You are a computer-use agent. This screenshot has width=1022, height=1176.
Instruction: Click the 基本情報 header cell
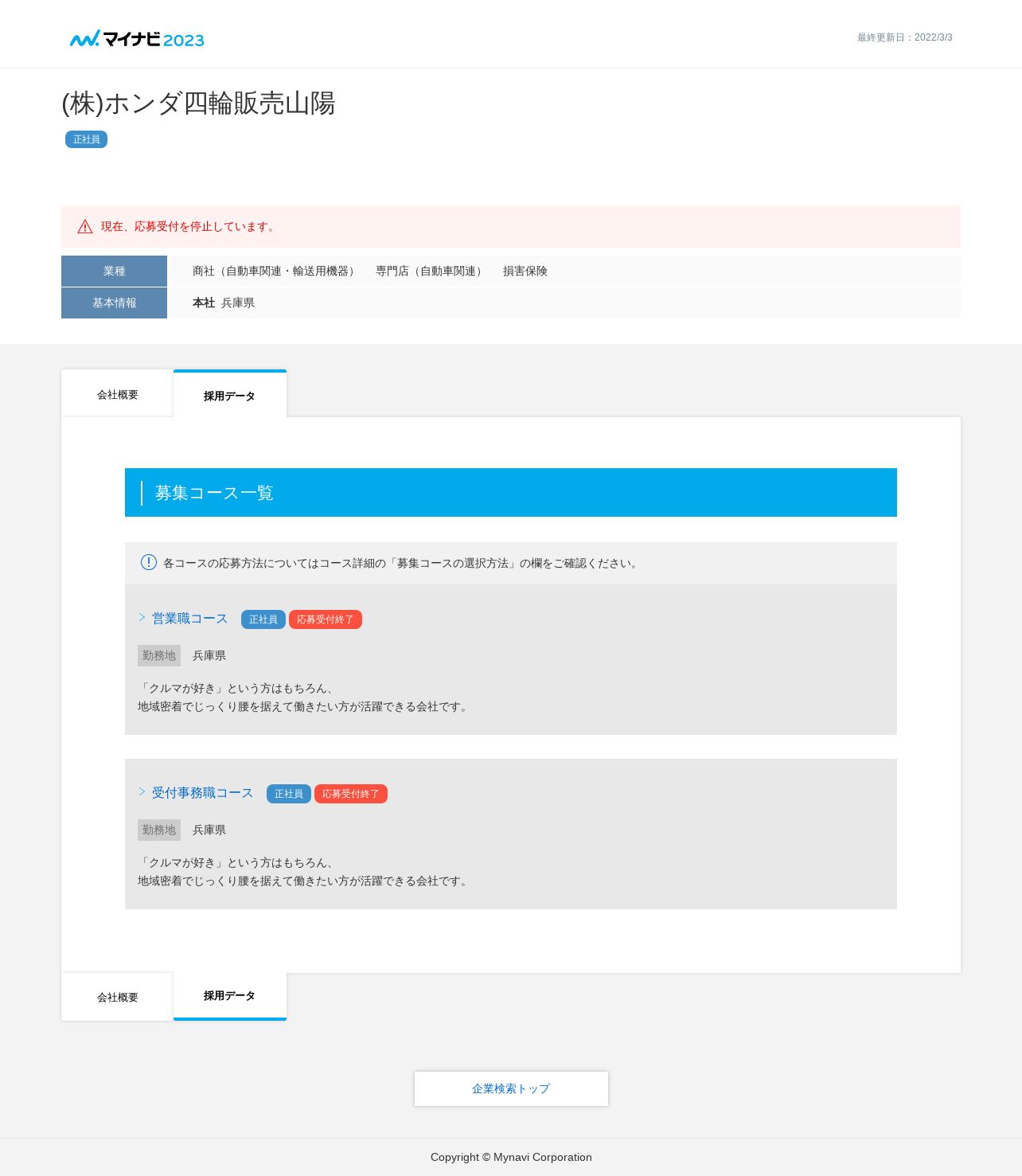[114, 303]
